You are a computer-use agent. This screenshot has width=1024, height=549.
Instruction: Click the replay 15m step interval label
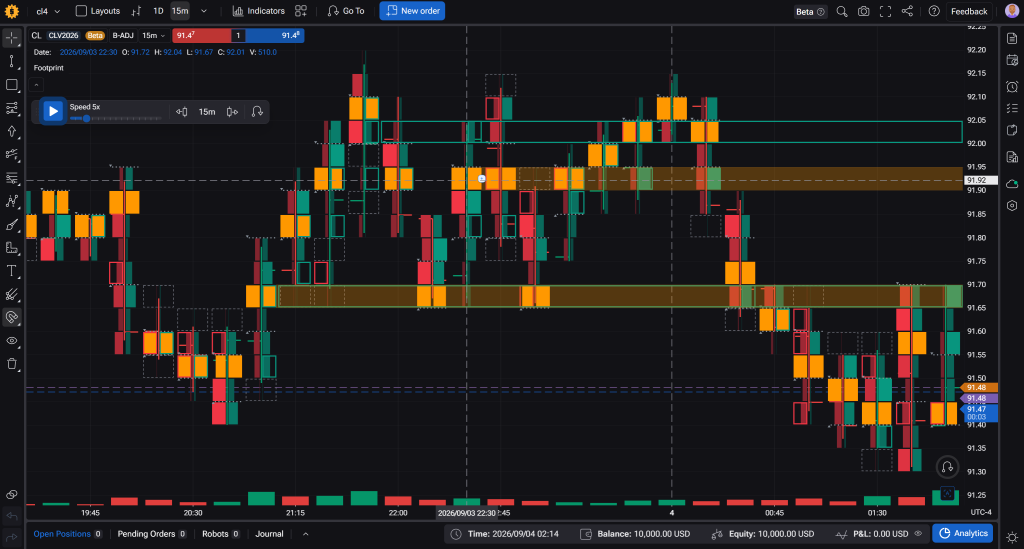207,112
